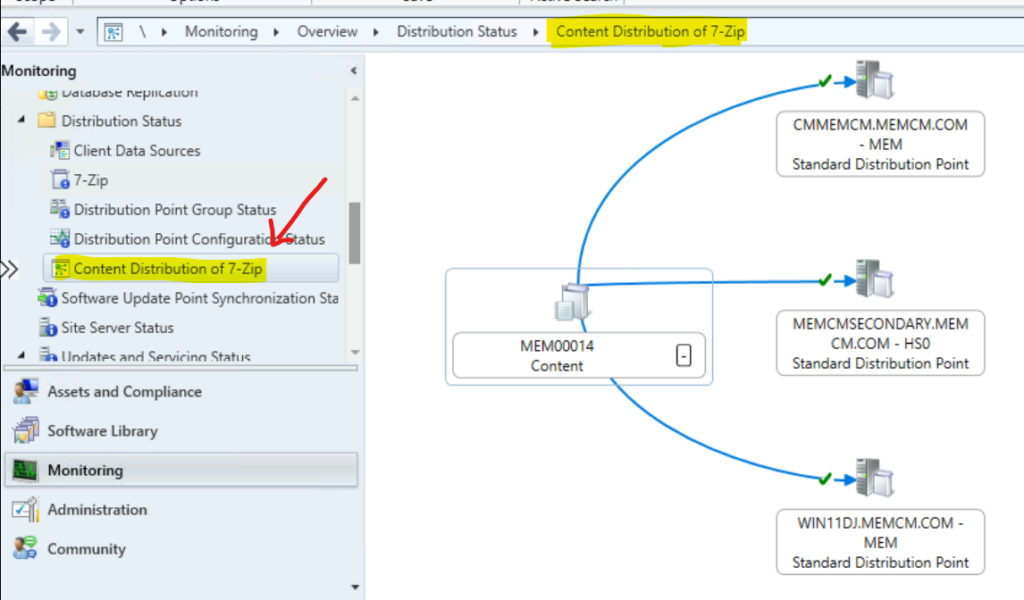This screenshot has height=600, width=1024.
Task: Select CMMEMCM.MEMCM.COM distribution point box
Action: coord(880,144)
